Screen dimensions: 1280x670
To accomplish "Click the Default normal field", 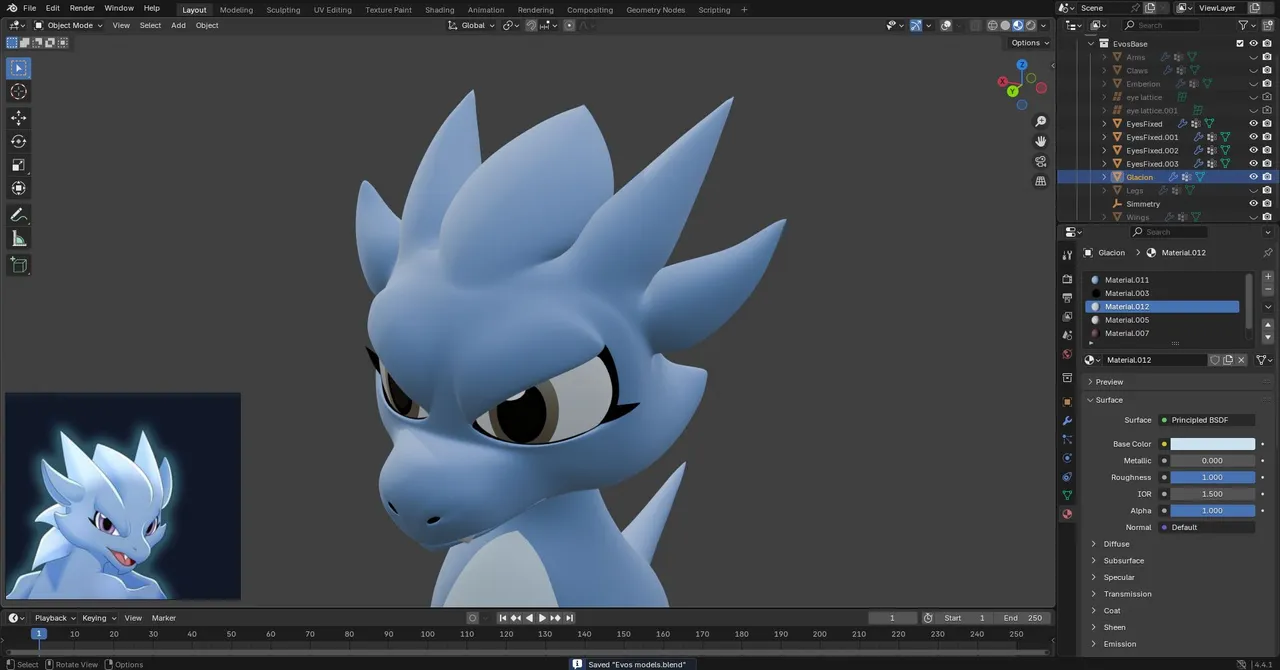I will click(x=1207, y=527).
